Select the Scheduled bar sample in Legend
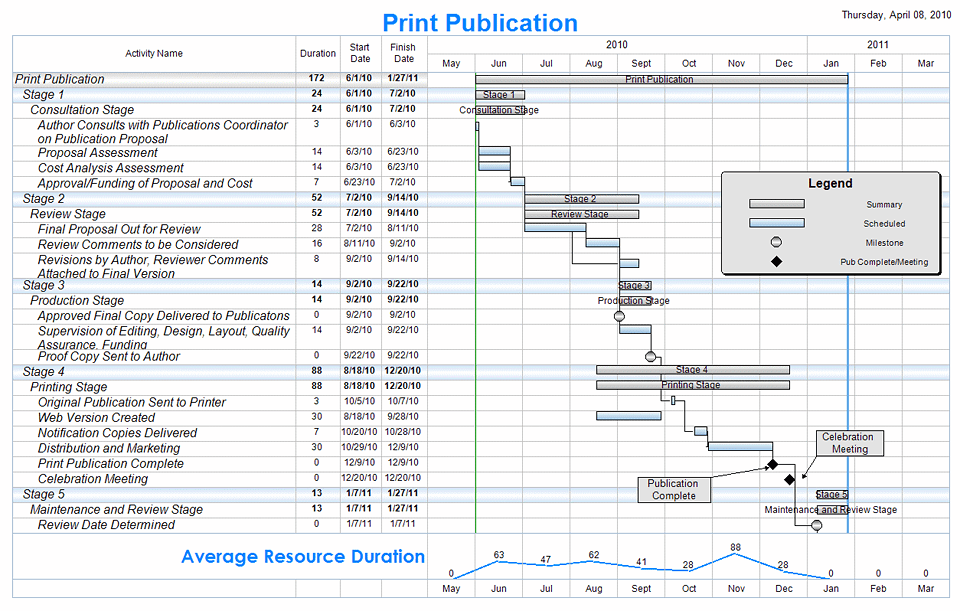Image resolution: width=960 pixels, height=611 pixels. point(776,224)
